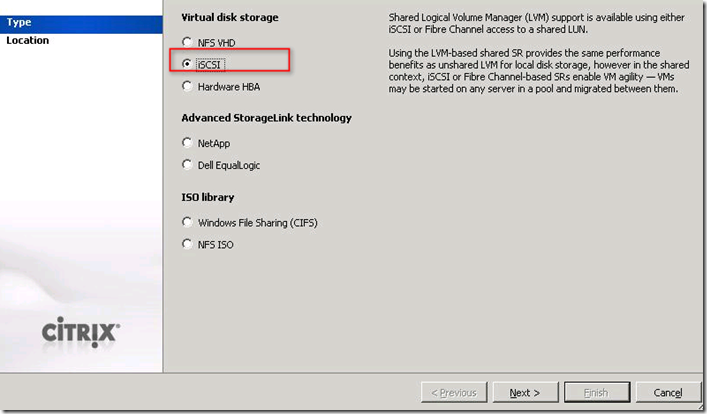Select the Dell EqualLogic radio button
This screenshot has height=414, width=707.
187,165
